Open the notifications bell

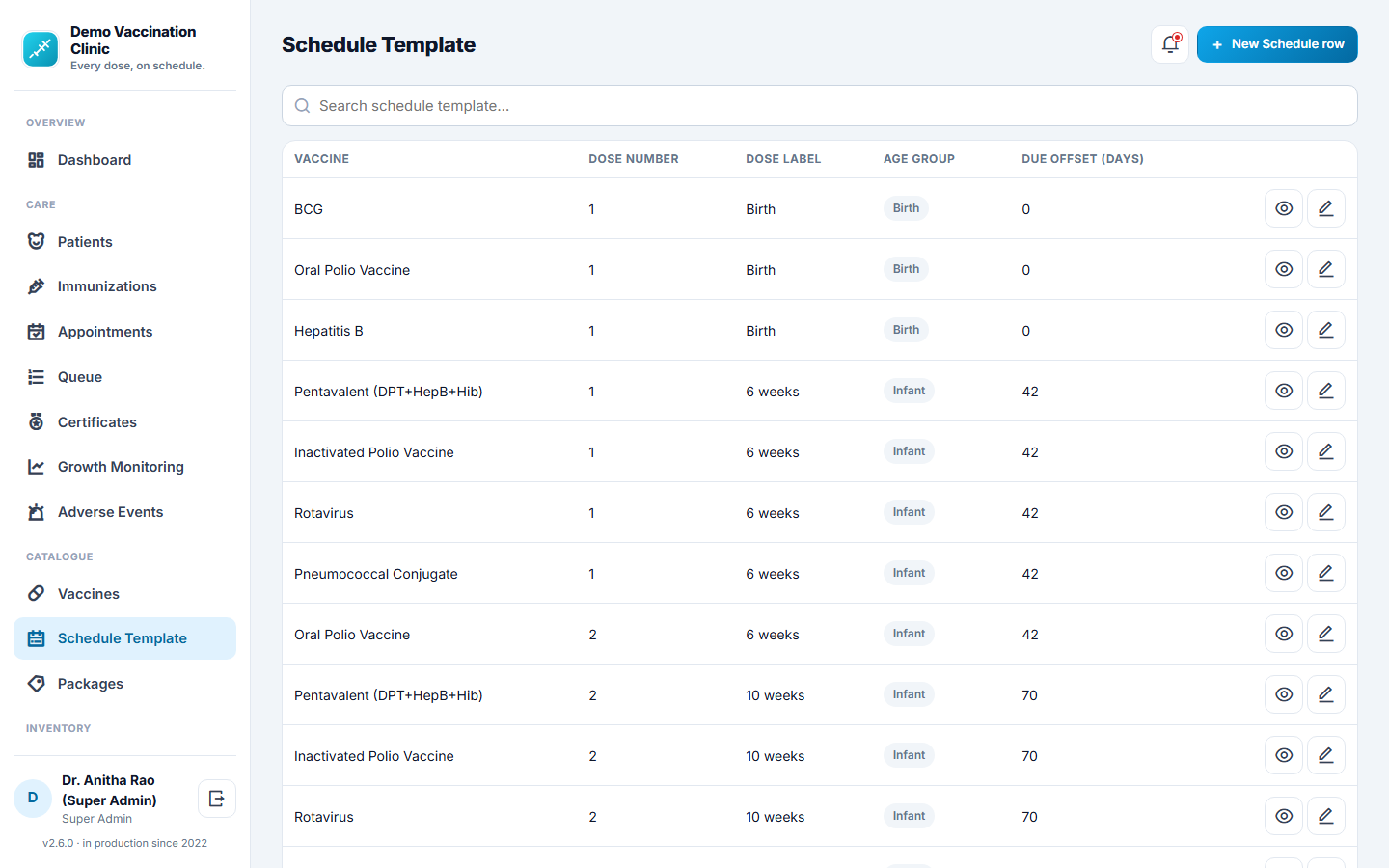[1170, 44]
